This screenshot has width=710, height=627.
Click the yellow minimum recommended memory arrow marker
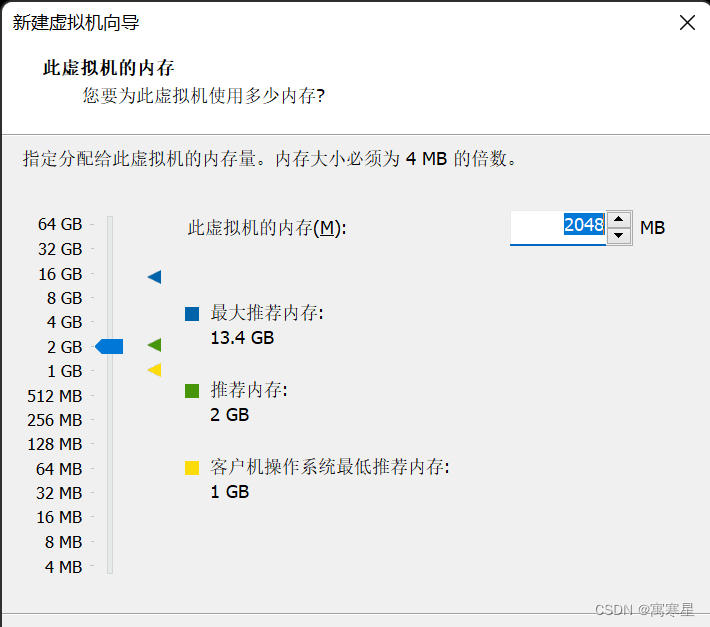(x=155, y=370)
